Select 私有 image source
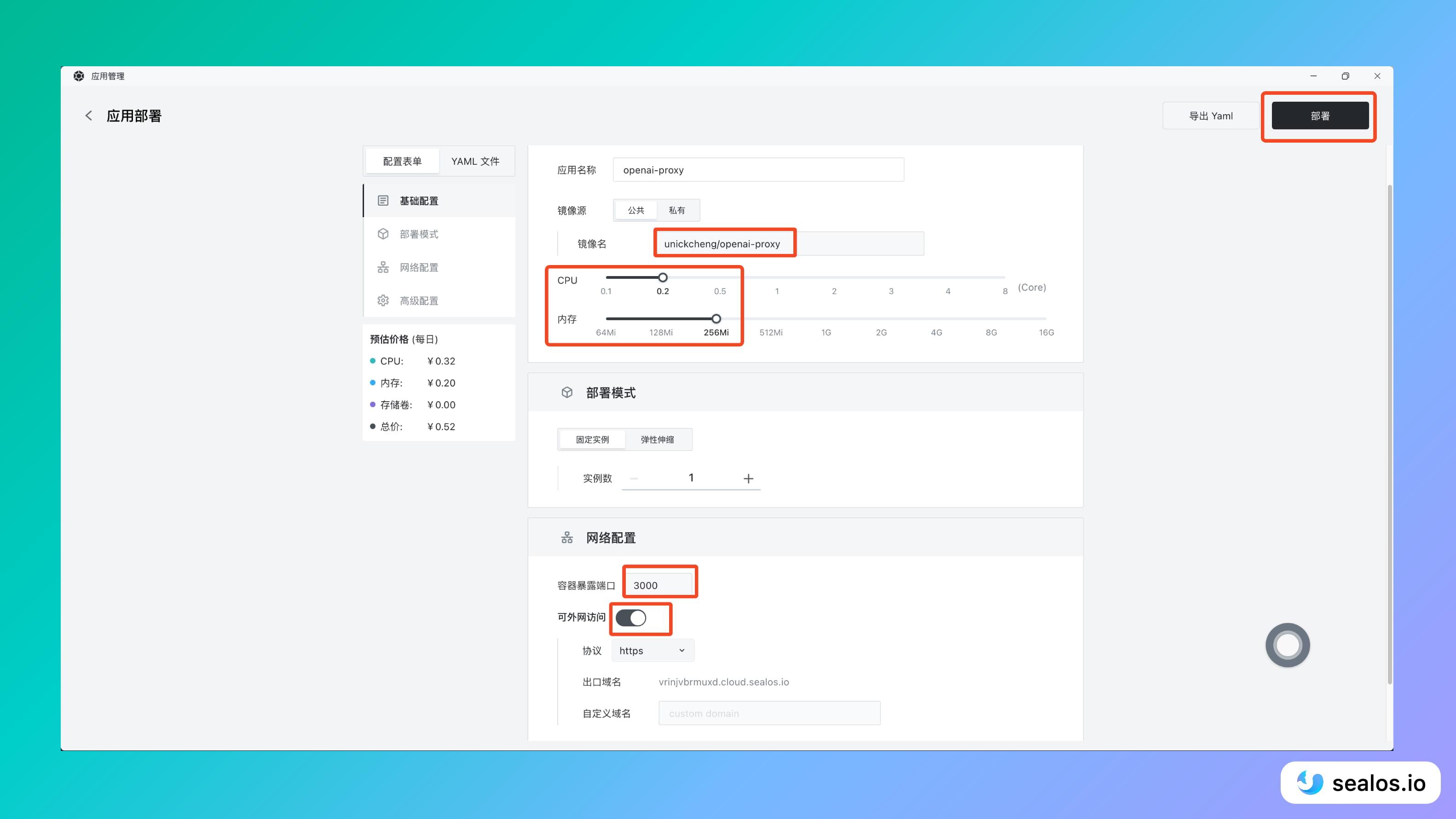The image size is (1456, 819). (x=678, y=210)
